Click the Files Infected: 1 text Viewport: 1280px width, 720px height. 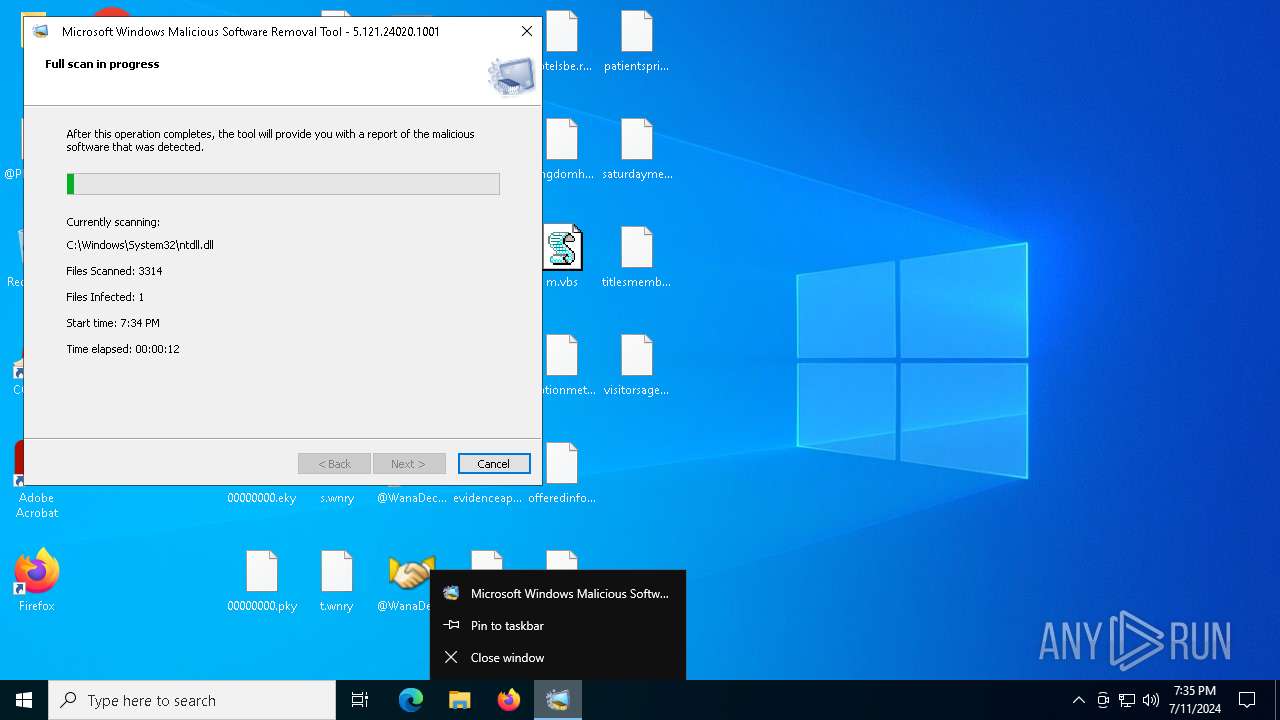(x=105, y=297)
